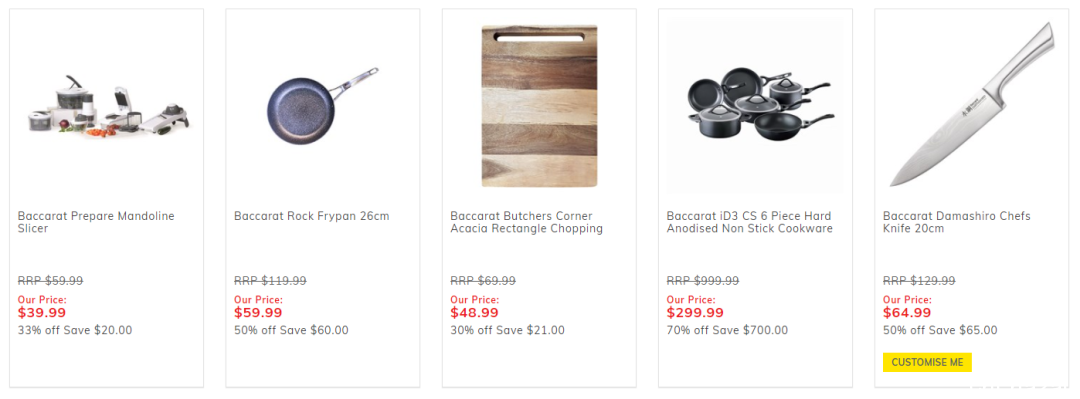Open Baccarat Prepare Mandoline Slicer title link
Image resolution: width=1080 pixels, height=399 pixels.
coord(96,222)
